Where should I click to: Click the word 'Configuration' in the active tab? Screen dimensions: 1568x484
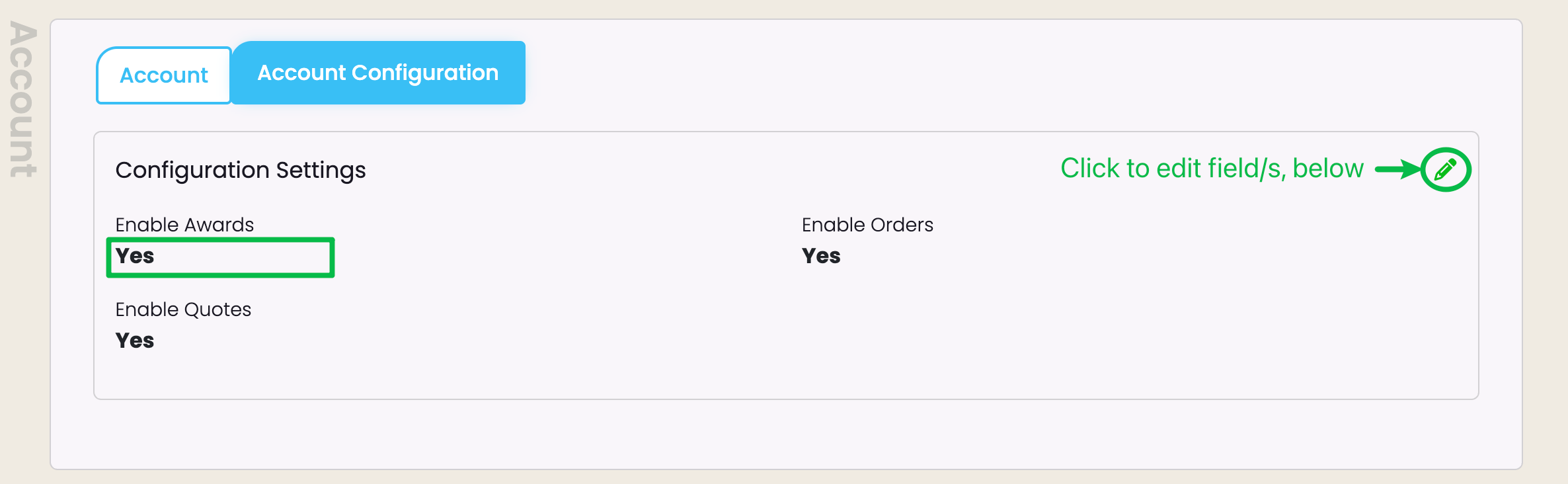(424, 73)
